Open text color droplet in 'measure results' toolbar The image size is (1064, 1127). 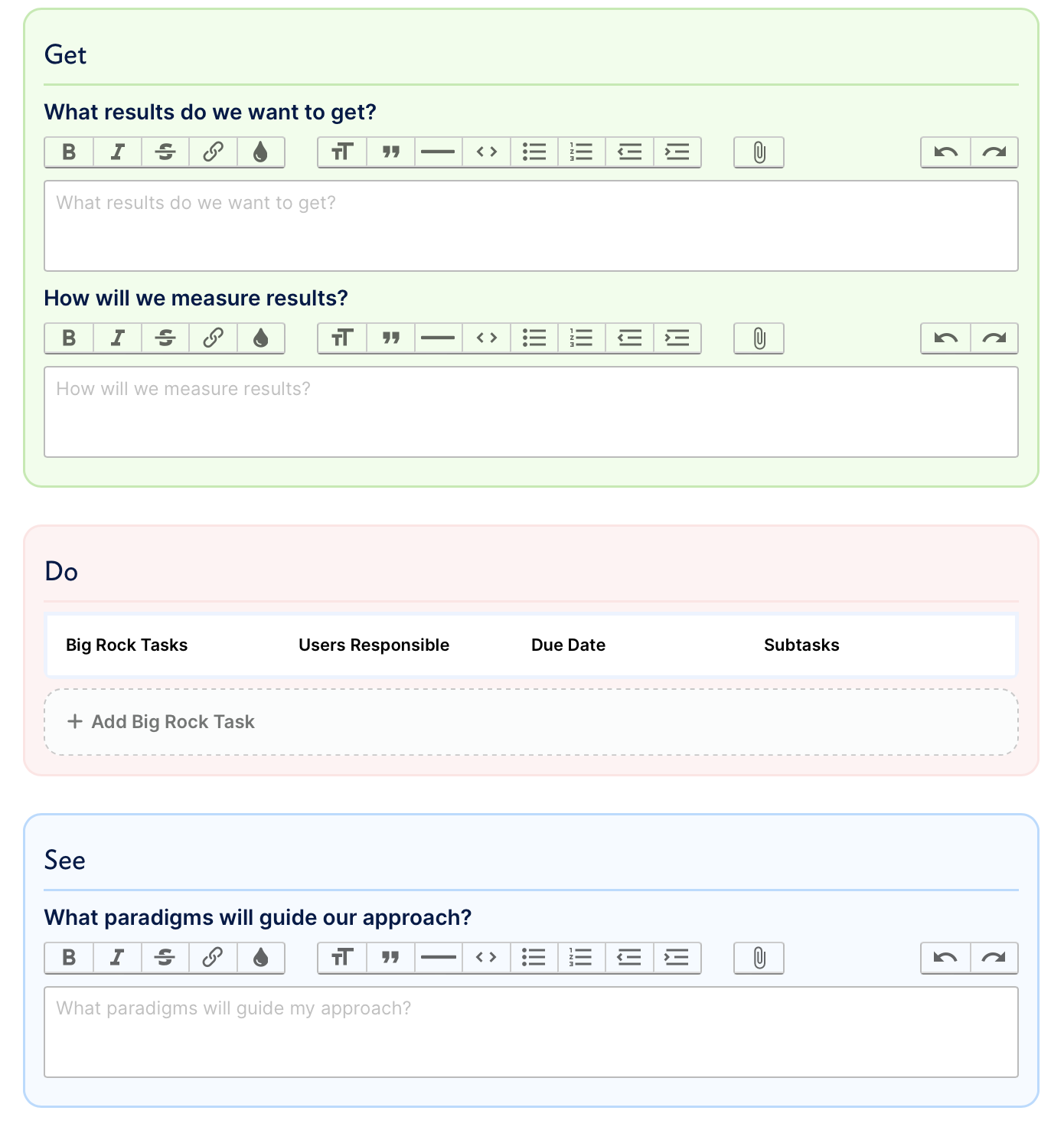click(x=260, y=338)
